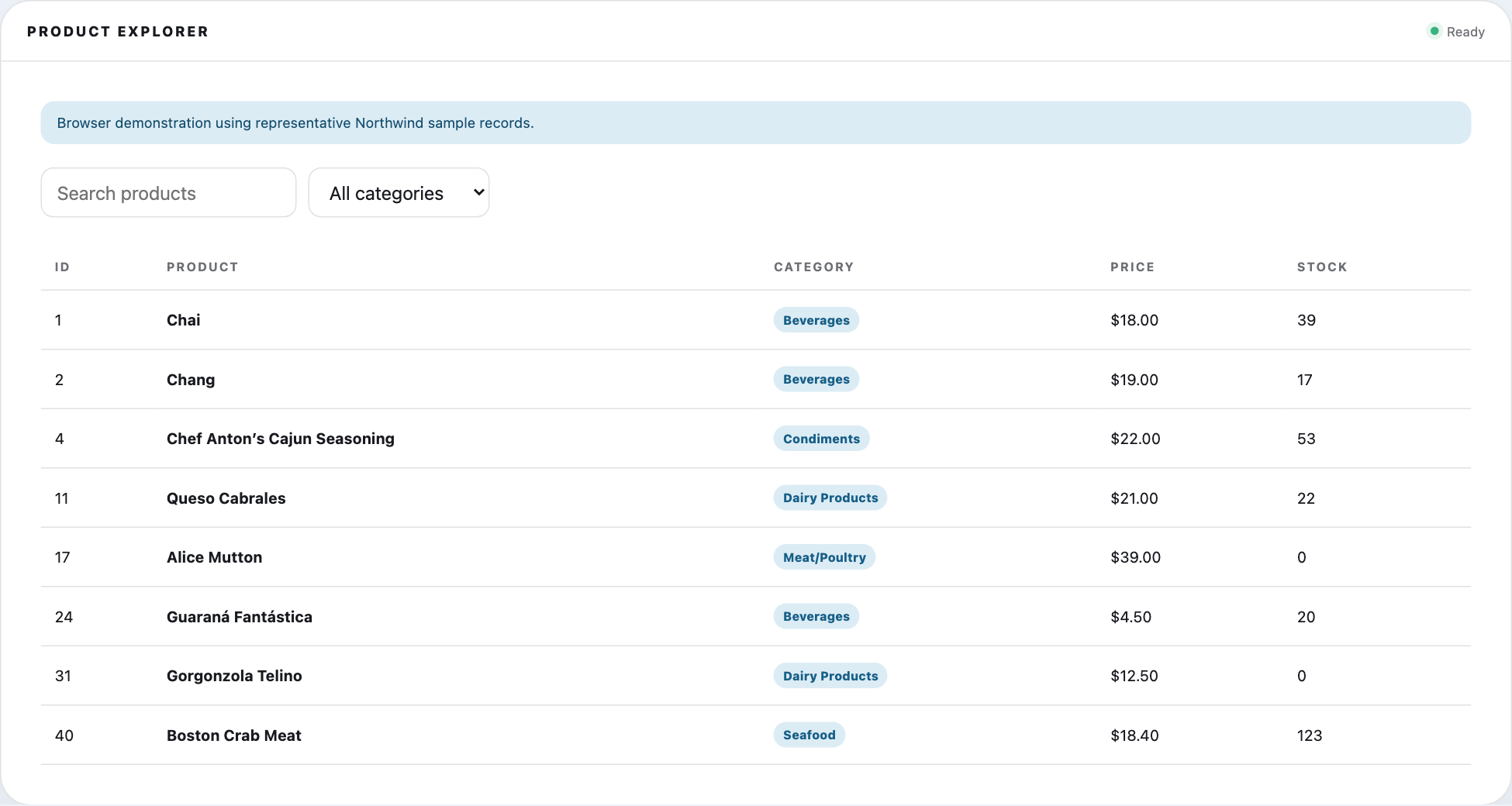Click the $4.50 price cell
Viewport: 1512px width, 806px height.
click(1131, 617)
